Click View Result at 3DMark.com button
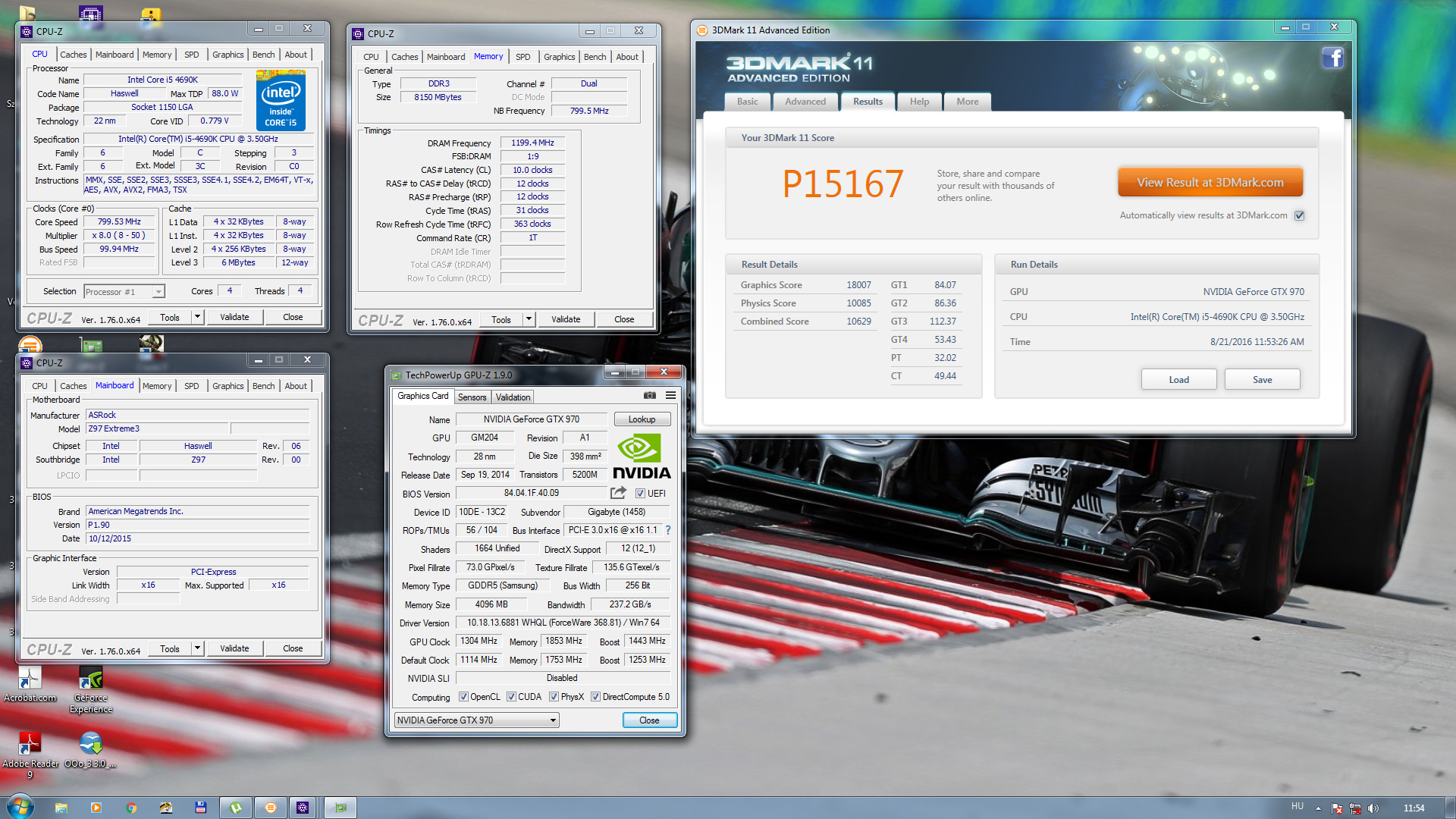 [1210, 183]
